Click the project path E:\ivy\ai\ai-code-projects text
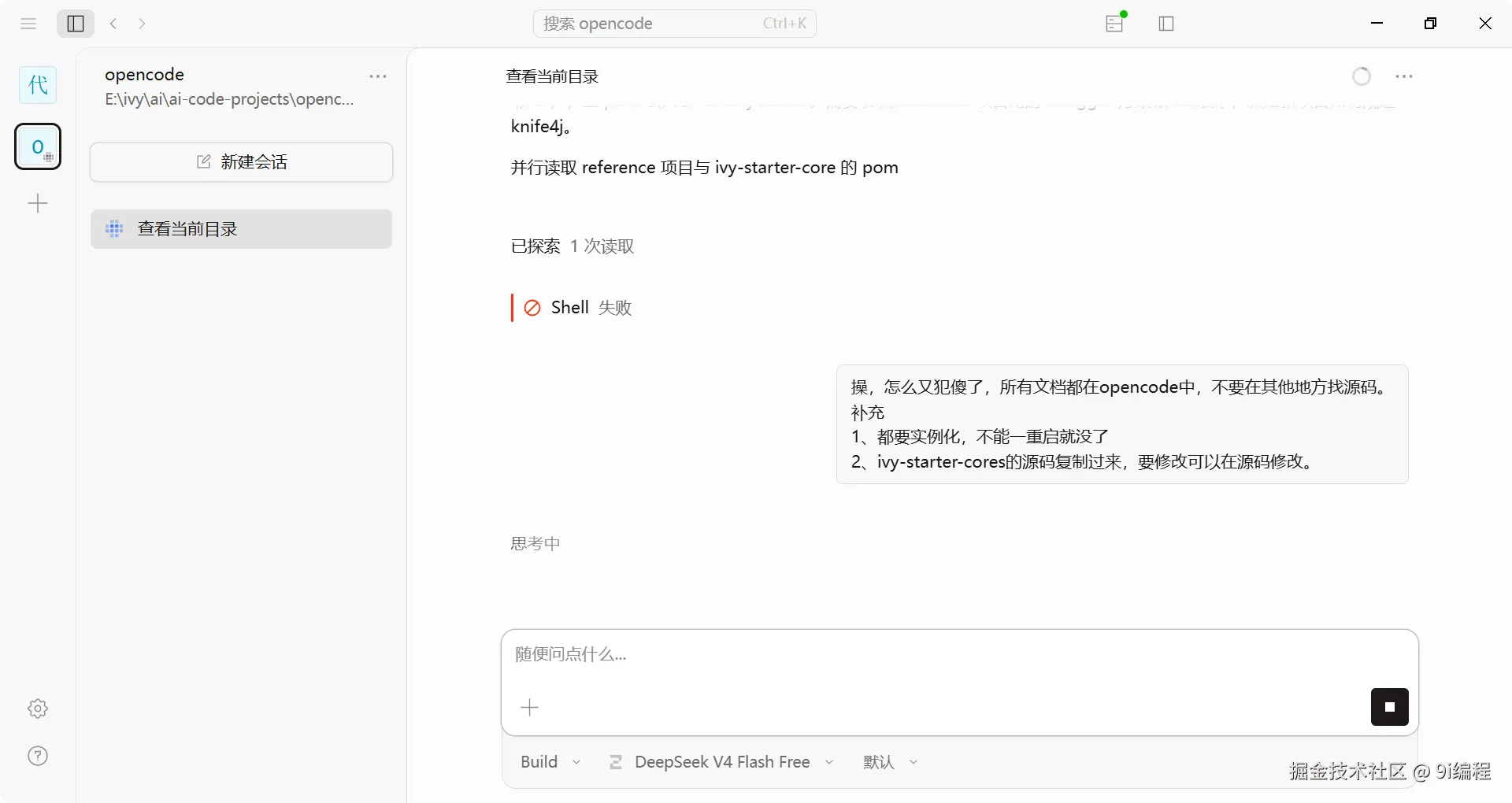The height and width of the screenshot is (803, 1512). click(x=229, y=100)
